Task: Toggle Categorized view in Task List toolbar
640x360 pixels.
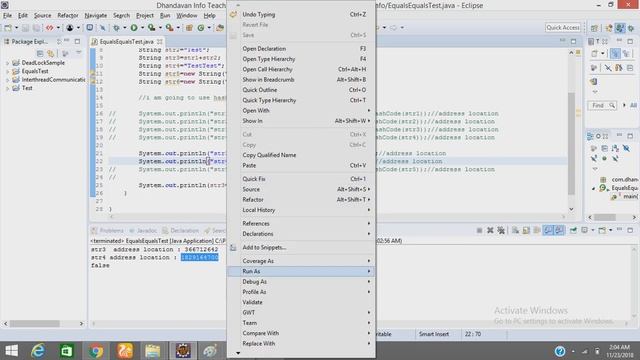Action: 615,53
